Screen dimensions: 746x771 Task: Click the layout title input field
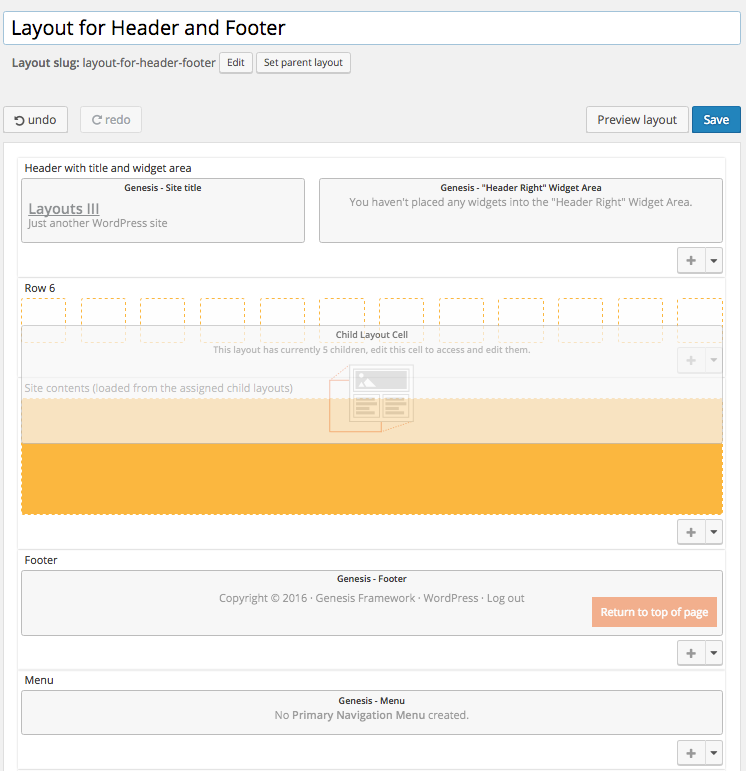[372, 28]
